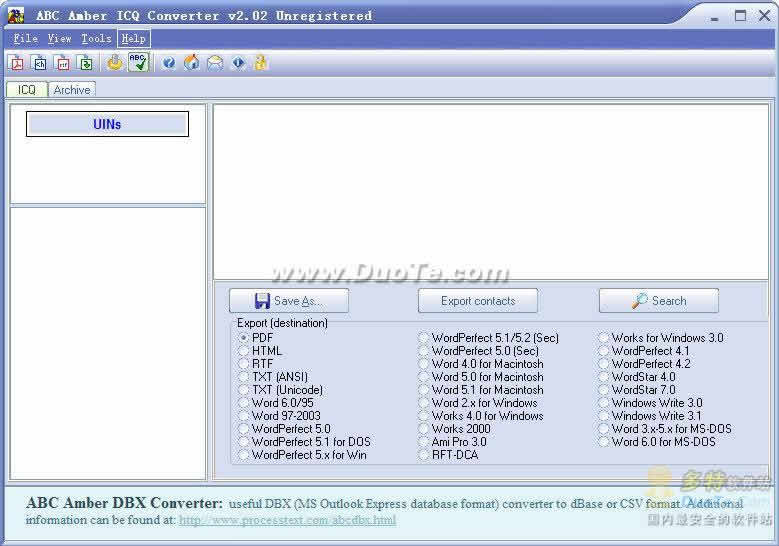Select the TXT (Unicode) export option
This screenshot has height=546, width=779.
(281, 390)
